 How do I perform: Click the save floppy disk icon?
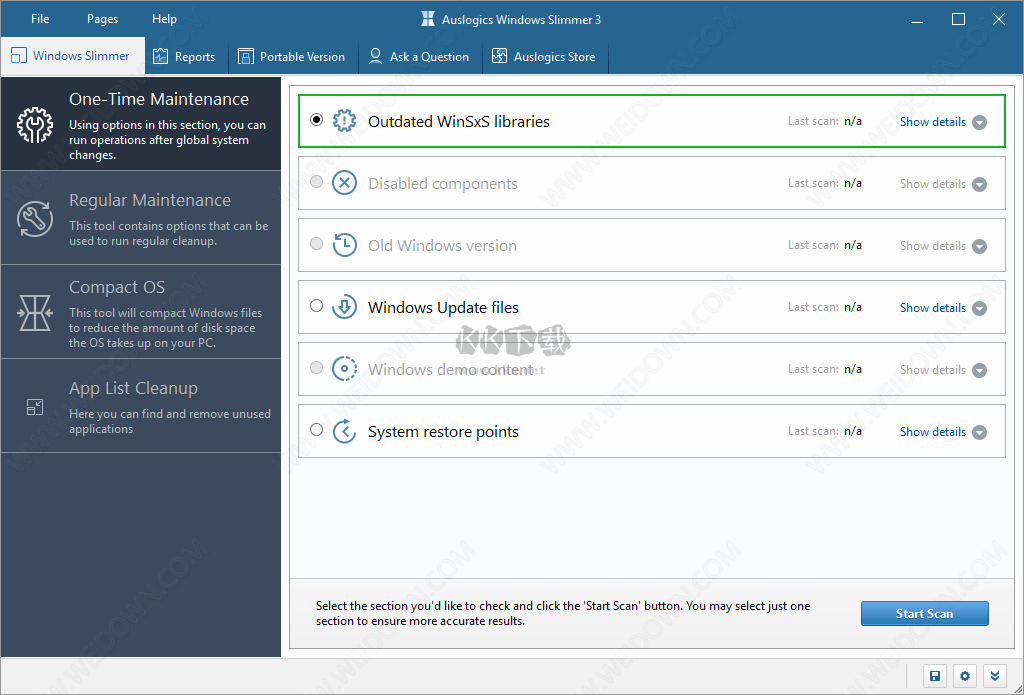click(x=934, y=676)
